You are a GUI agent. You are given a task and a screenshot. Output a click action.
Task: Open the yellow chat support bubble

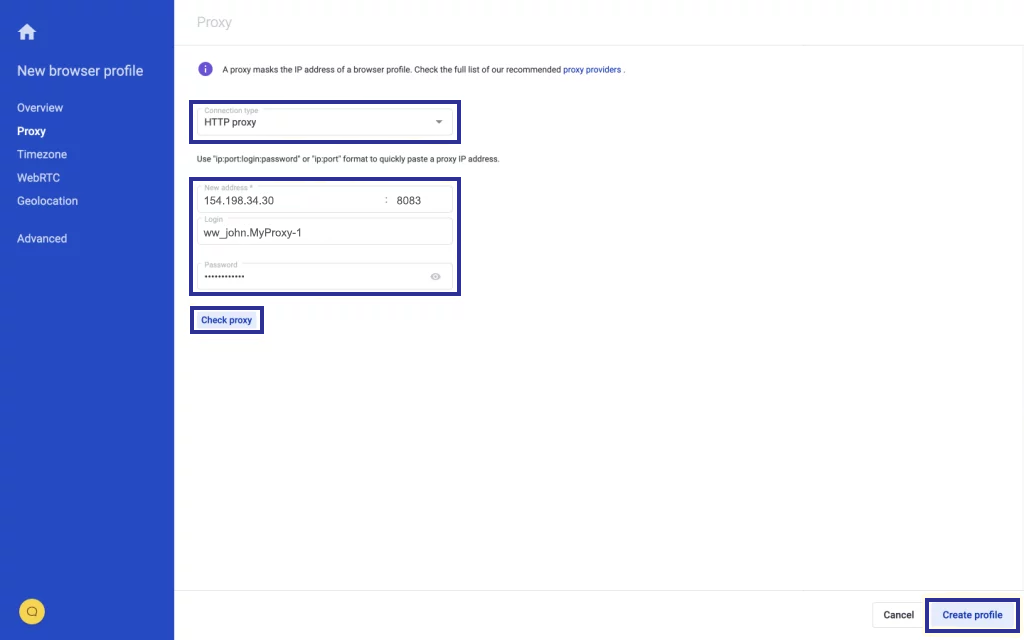click(32, 611)
